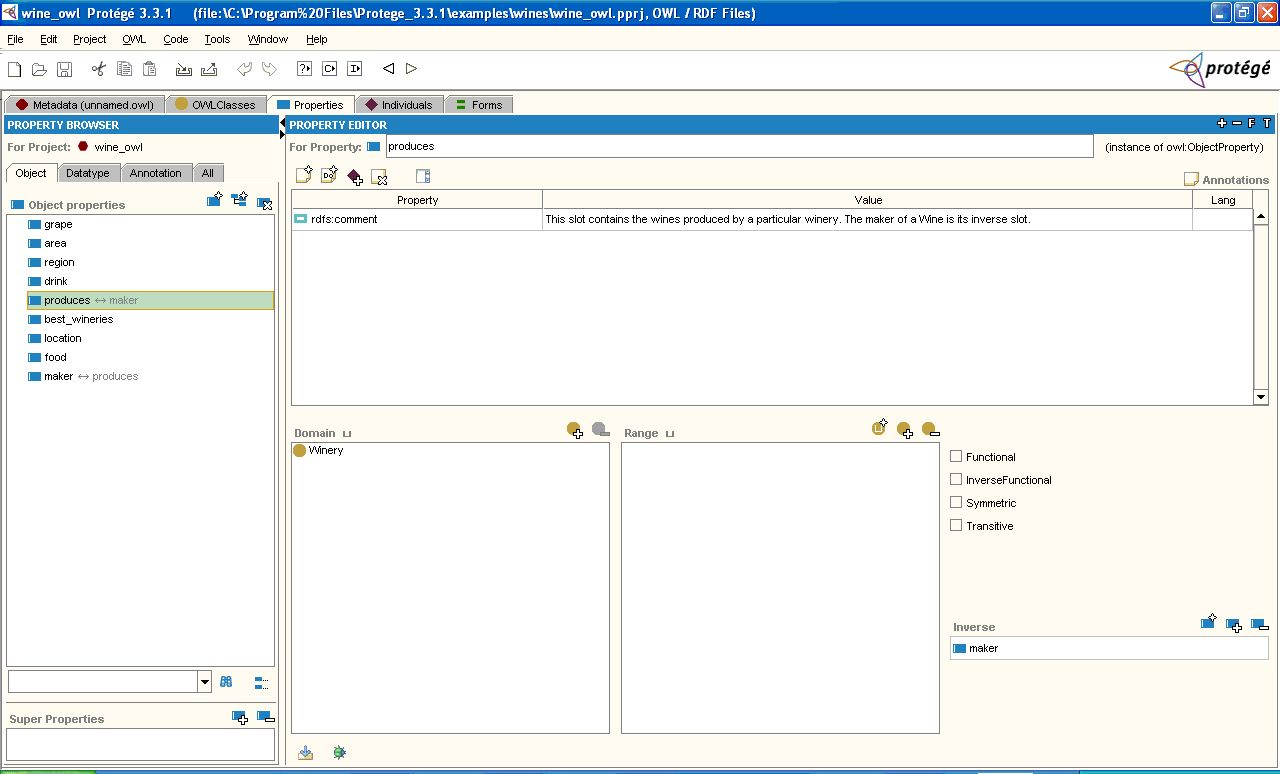Click the 'C' class toolbar icon
The width and height of the screenshot is (1280, 774).
[329, 69]
